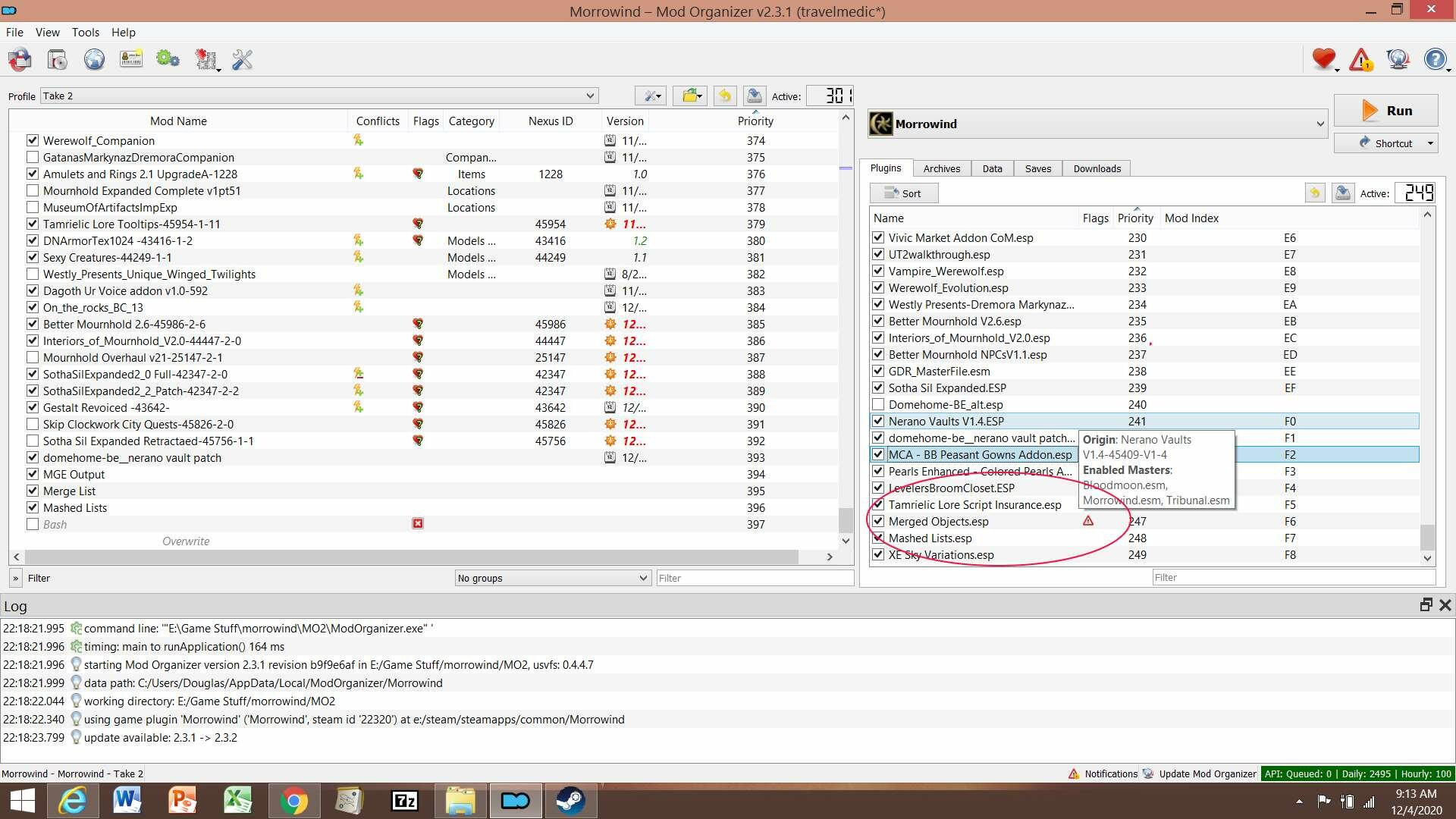Screen dimensions: 1456x819
Task: Enable GatanasMarkynazDremoraCompanion mod checkbox
Action: coord(32,157)
